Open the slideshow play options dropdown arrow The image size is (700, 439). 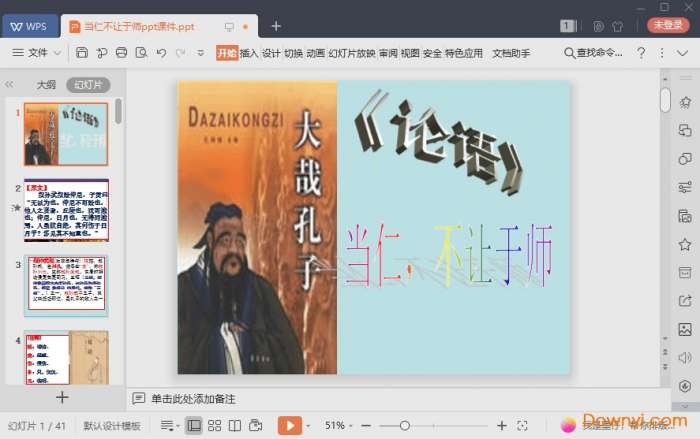[x=308, y=426]
